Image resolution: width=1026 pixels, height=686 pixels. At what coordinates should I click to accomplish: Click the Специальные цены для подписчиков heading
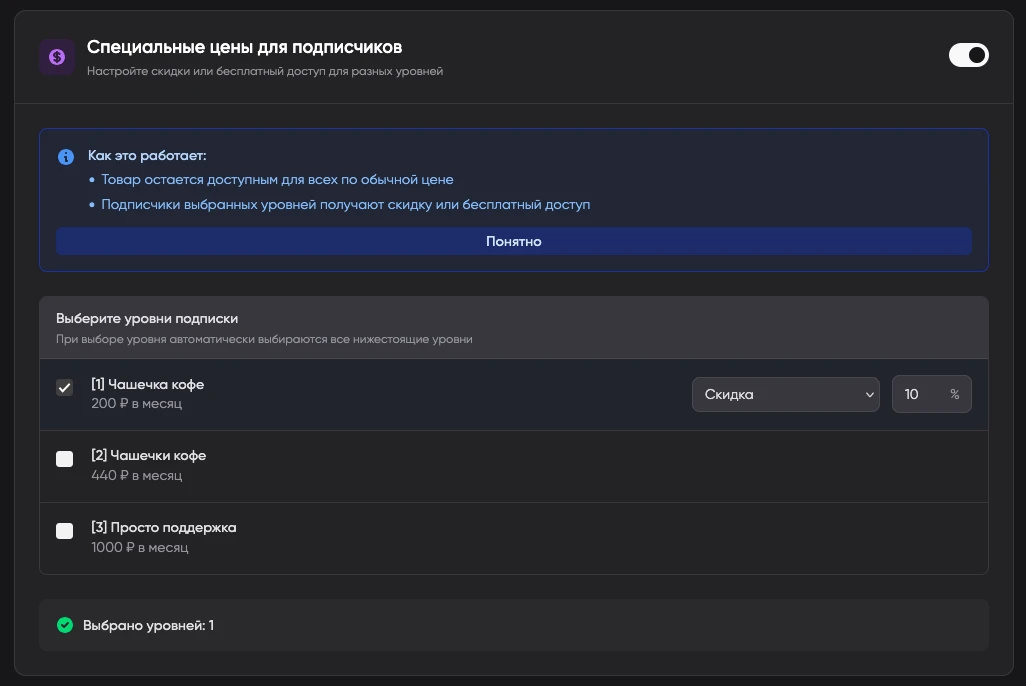(244, 47)
